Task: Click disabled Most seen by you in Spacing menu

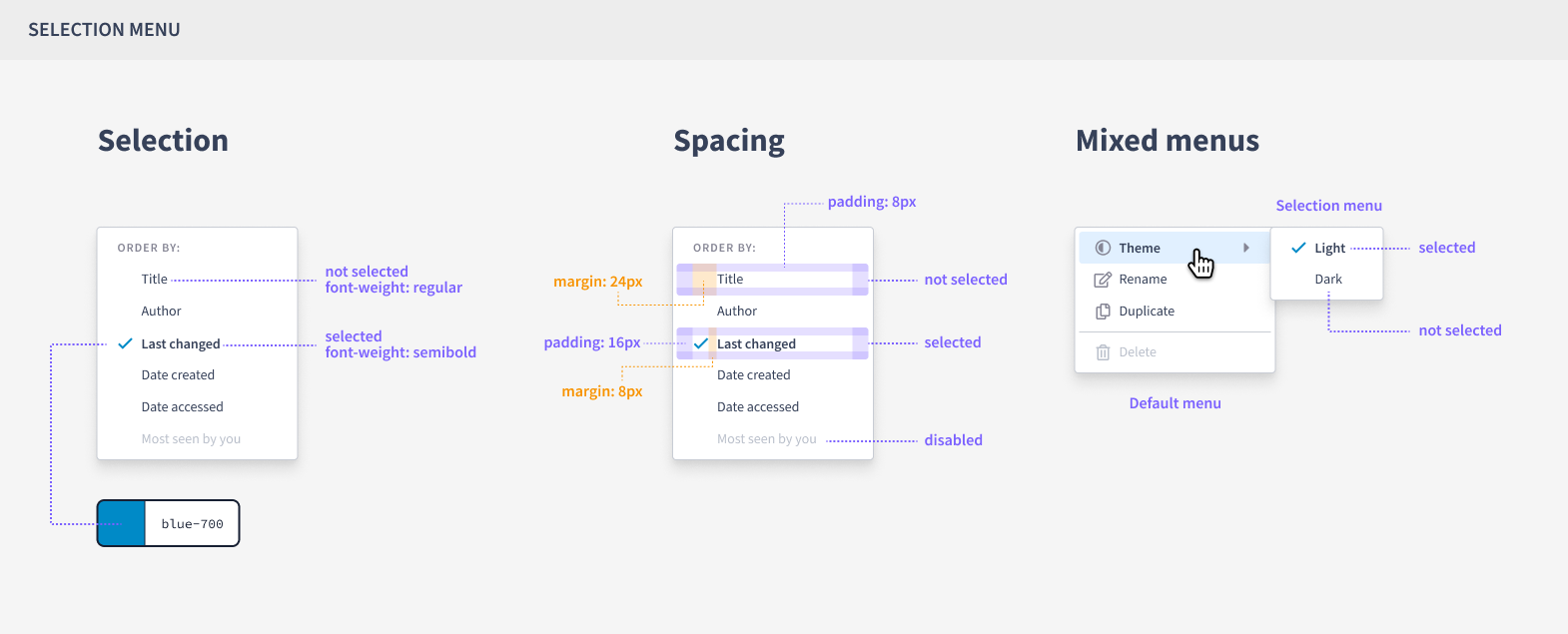Action: (x=766, y=439)
